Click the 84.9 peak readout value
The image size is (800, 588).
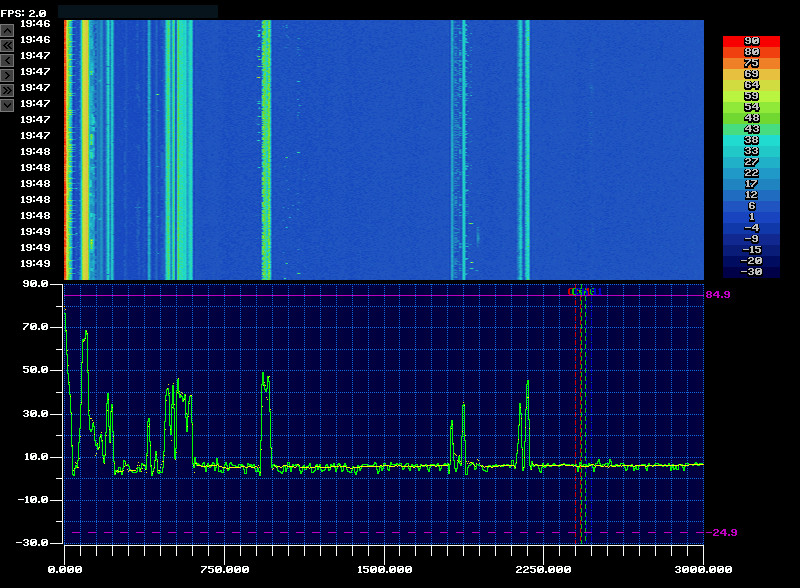[x=716, y=296]
